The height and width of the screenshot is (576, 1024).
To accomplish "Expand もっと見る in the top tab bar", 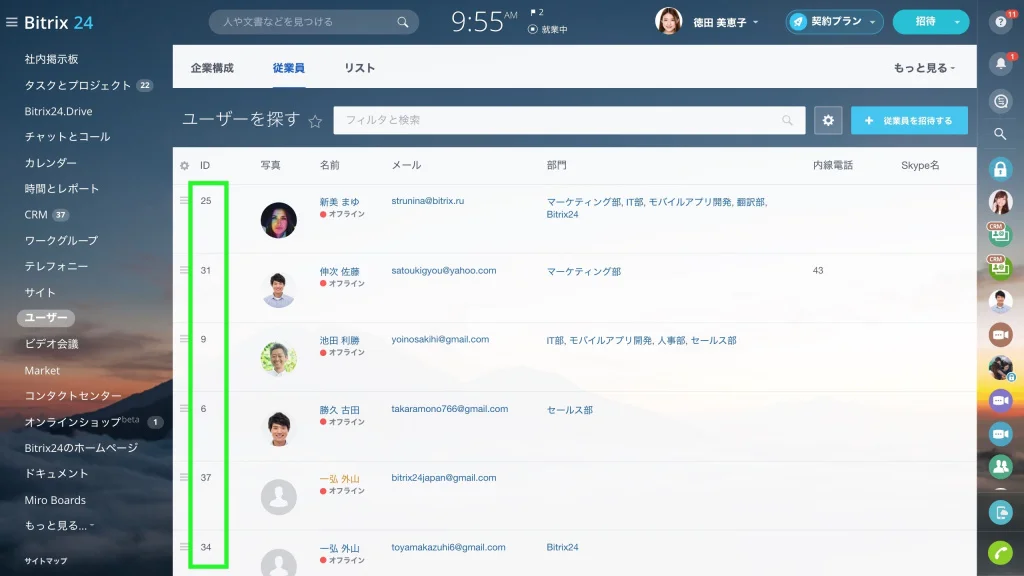I will pyautogui.click(x=924, y=68).
